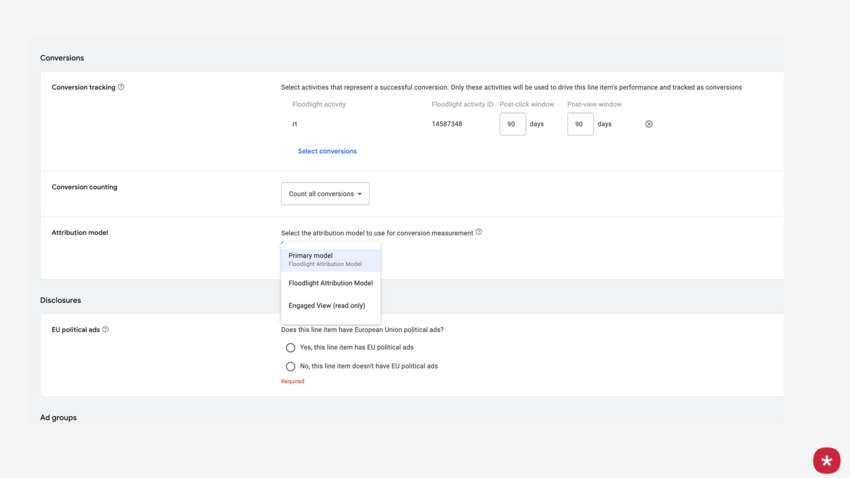This screenshot has width=850, height=478.
Task: Remove the rt Floodlight activity row
Action: [x=649, y=124]
